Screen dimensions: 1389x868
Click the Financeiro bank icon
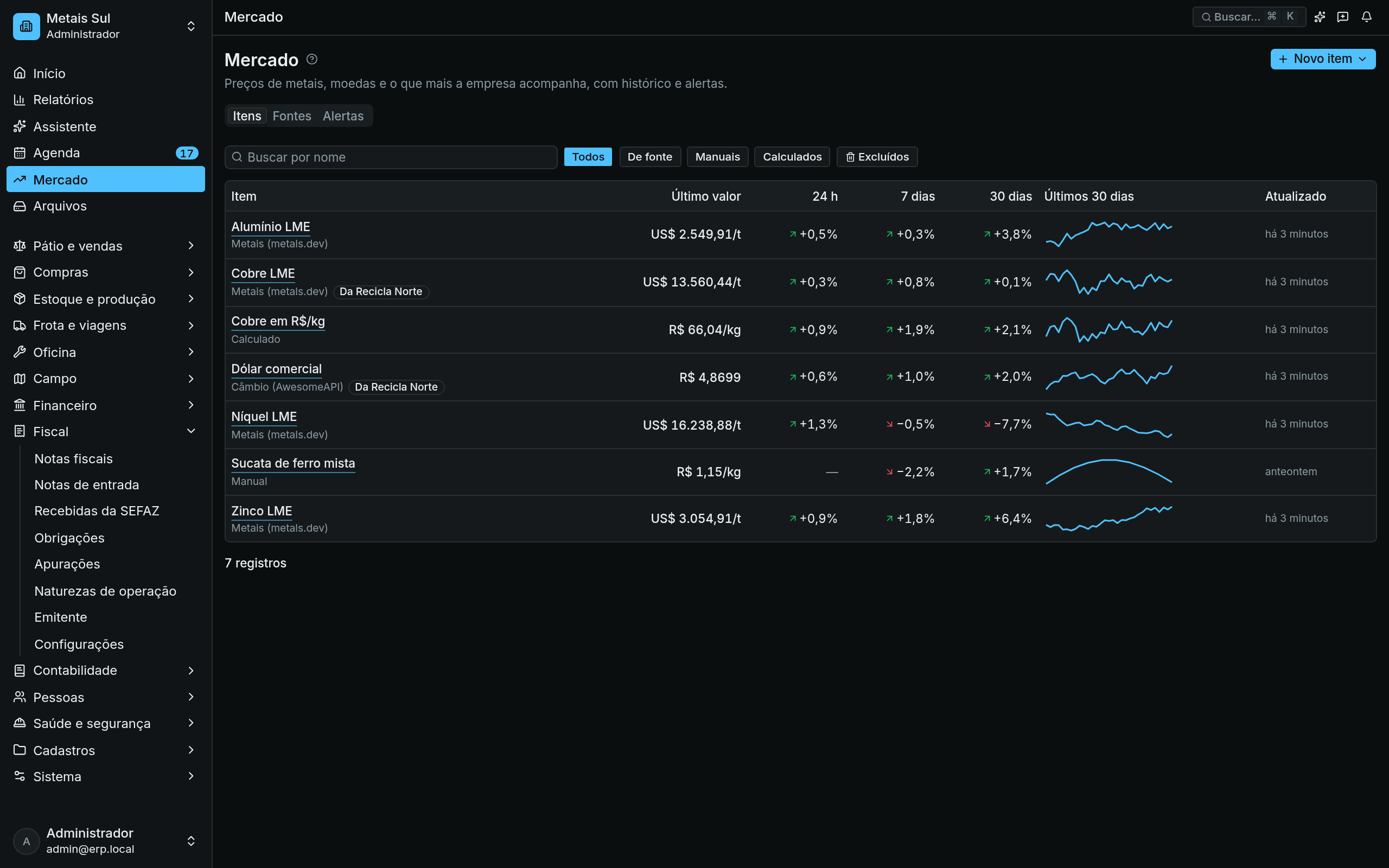coord(20,405)
